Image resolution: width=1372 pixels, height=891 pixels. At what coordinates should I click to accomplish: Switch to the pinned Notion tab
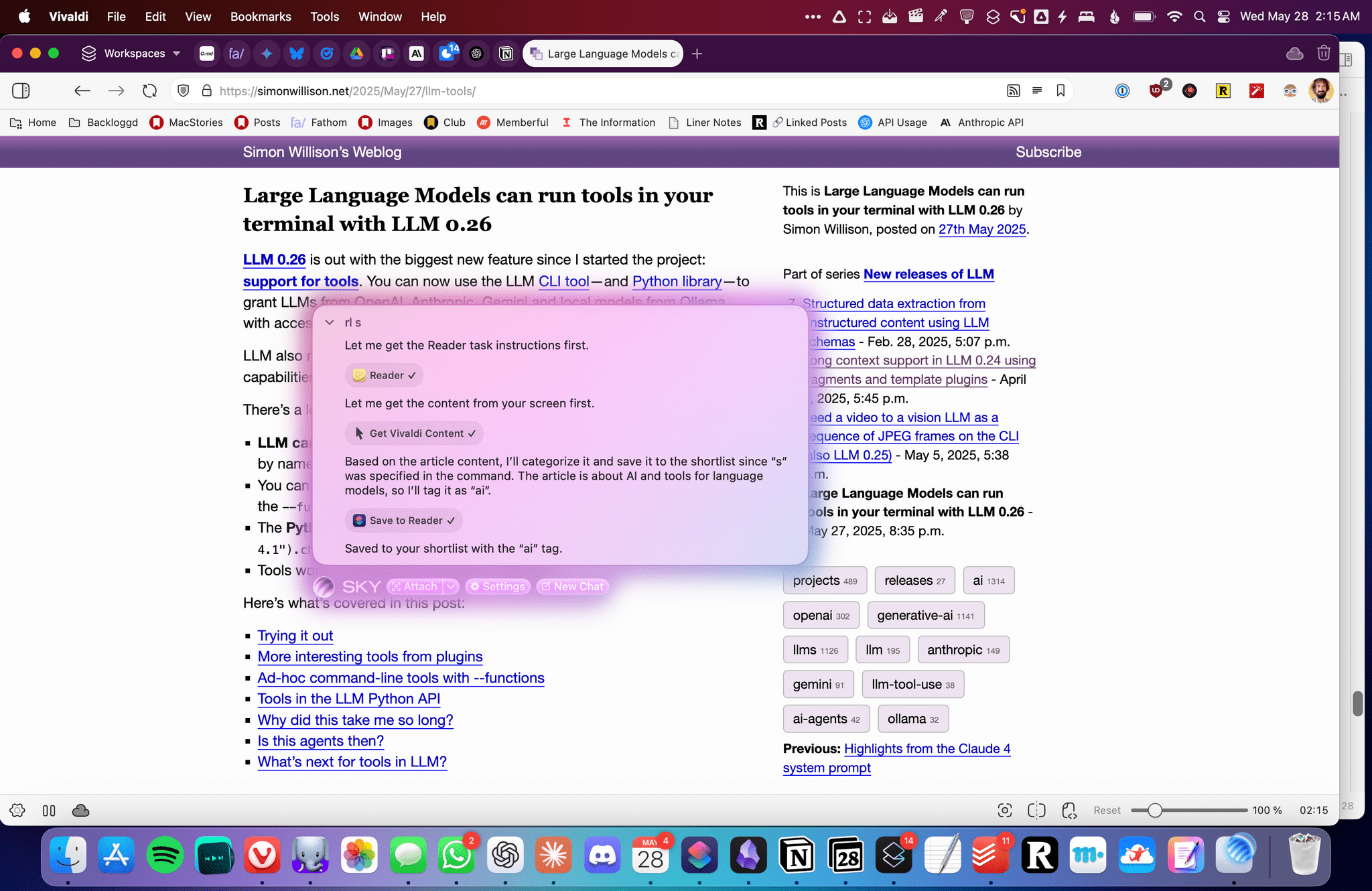506,54
